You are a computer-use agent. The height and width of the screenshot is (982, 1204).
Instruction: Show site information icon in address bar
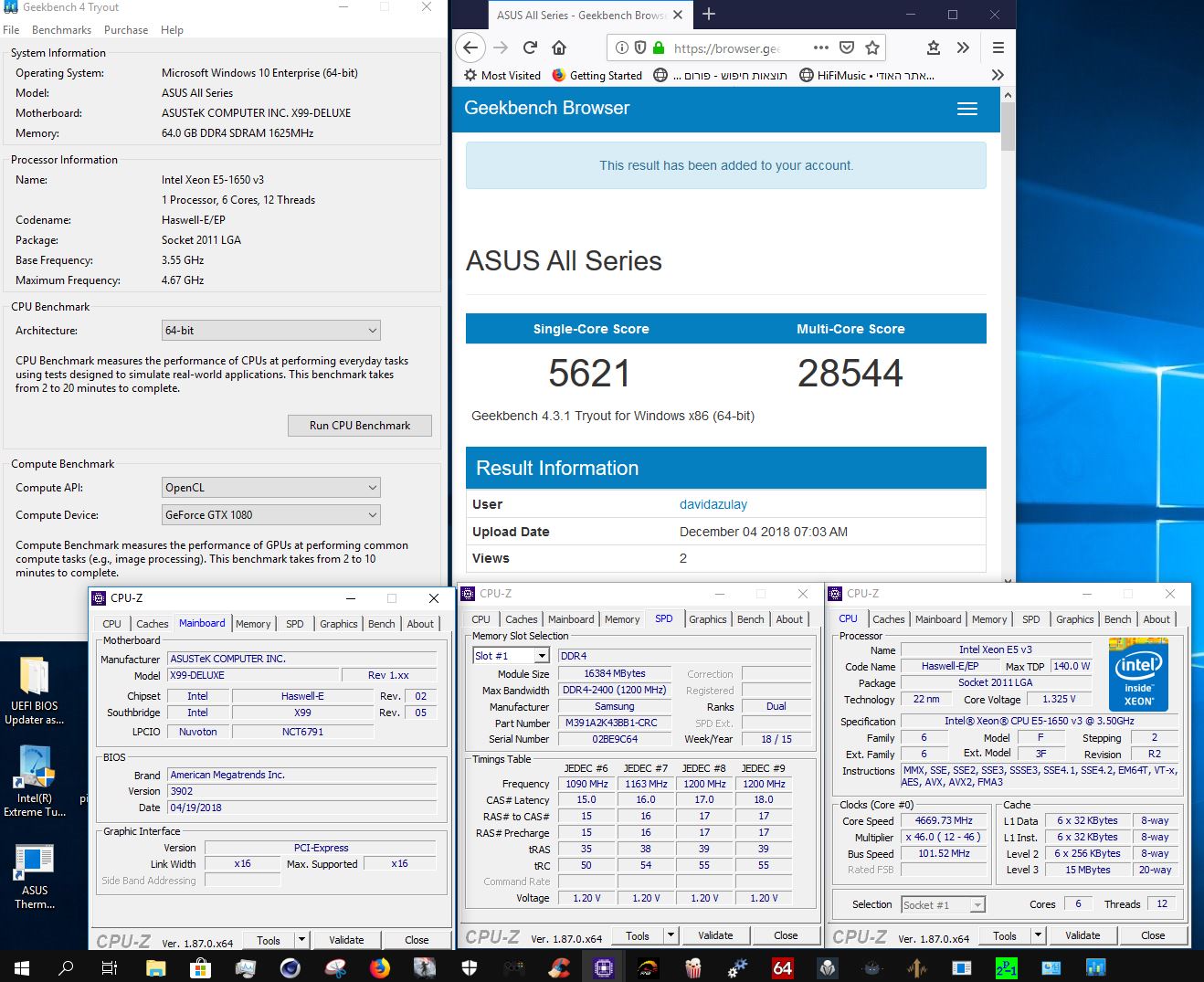622,48
